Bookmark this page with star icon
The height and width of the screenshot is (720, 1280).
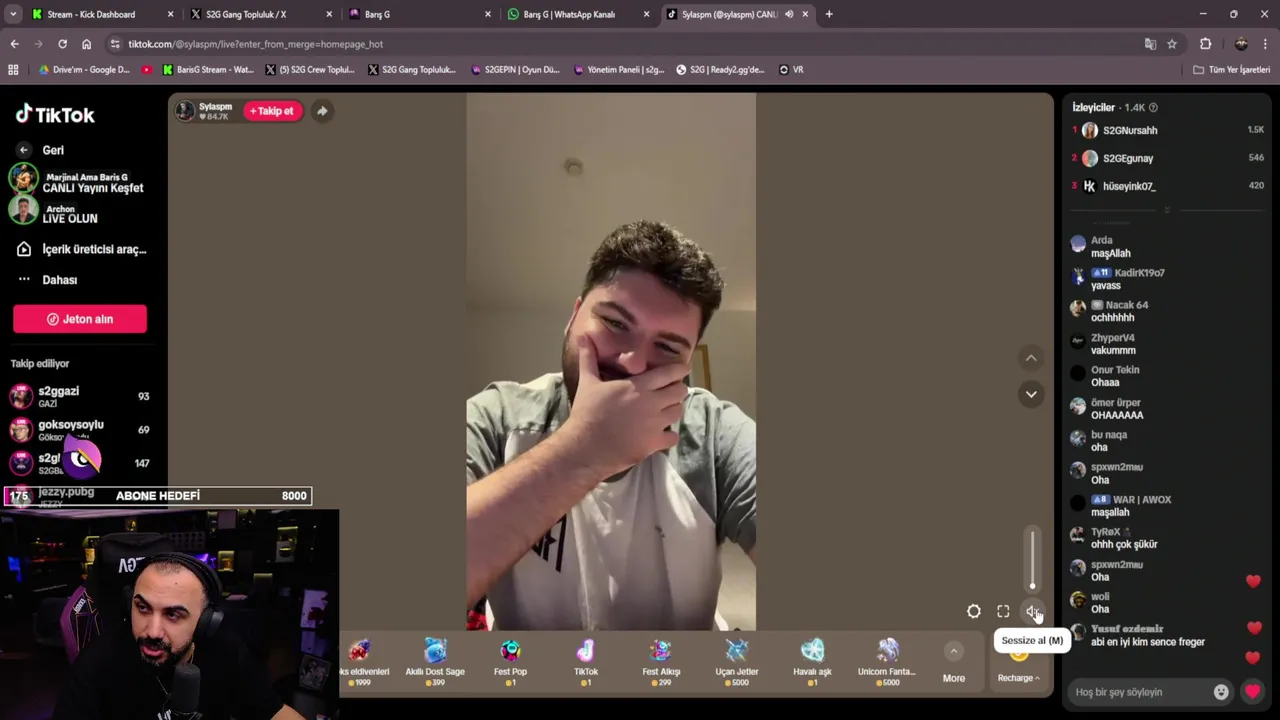coord(1172,44)
